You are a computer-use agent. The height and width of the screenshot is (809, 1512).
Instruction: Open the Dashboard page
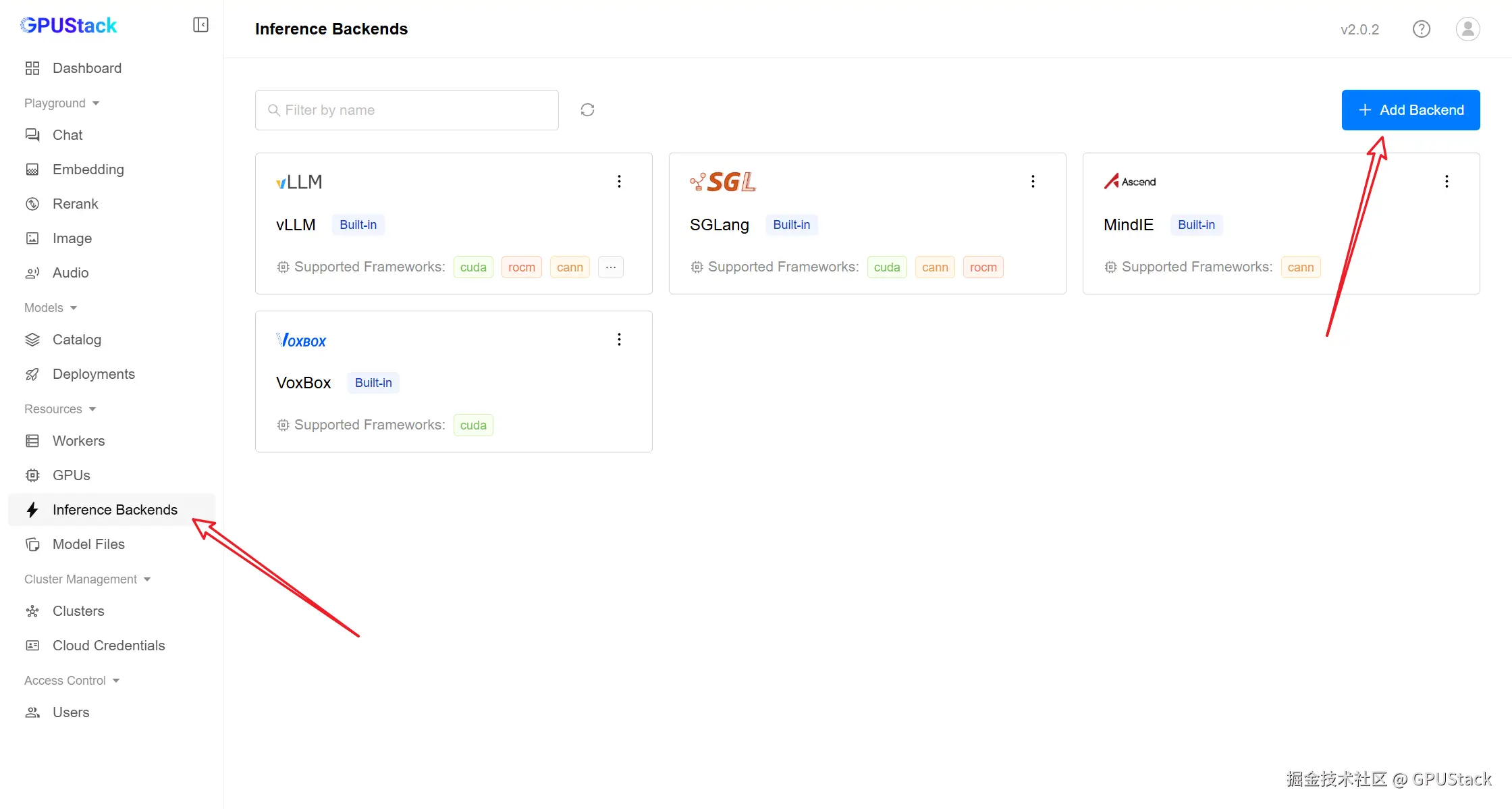(86, 68)
